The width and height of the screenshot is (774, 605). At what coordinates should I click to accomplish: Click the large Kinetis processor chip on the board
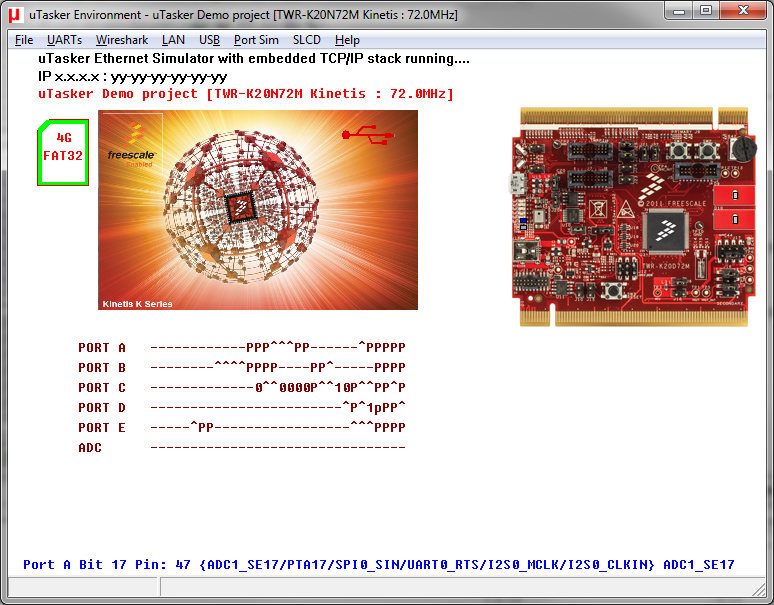pos(666,231)
